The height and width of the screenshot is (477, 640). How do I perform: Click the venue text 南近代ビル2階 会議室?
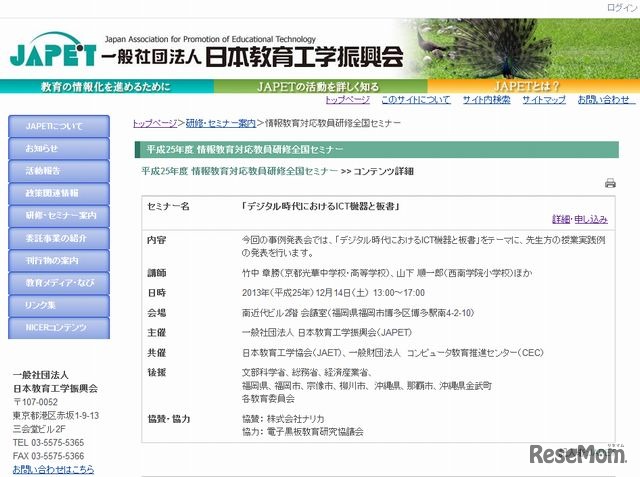[x=284, y=313]
